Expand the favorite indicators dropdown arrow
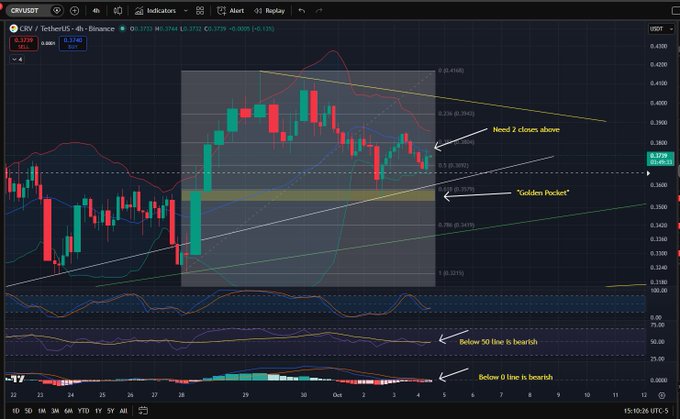Screen dimensions: 680x419 click(x=186, y=10)
